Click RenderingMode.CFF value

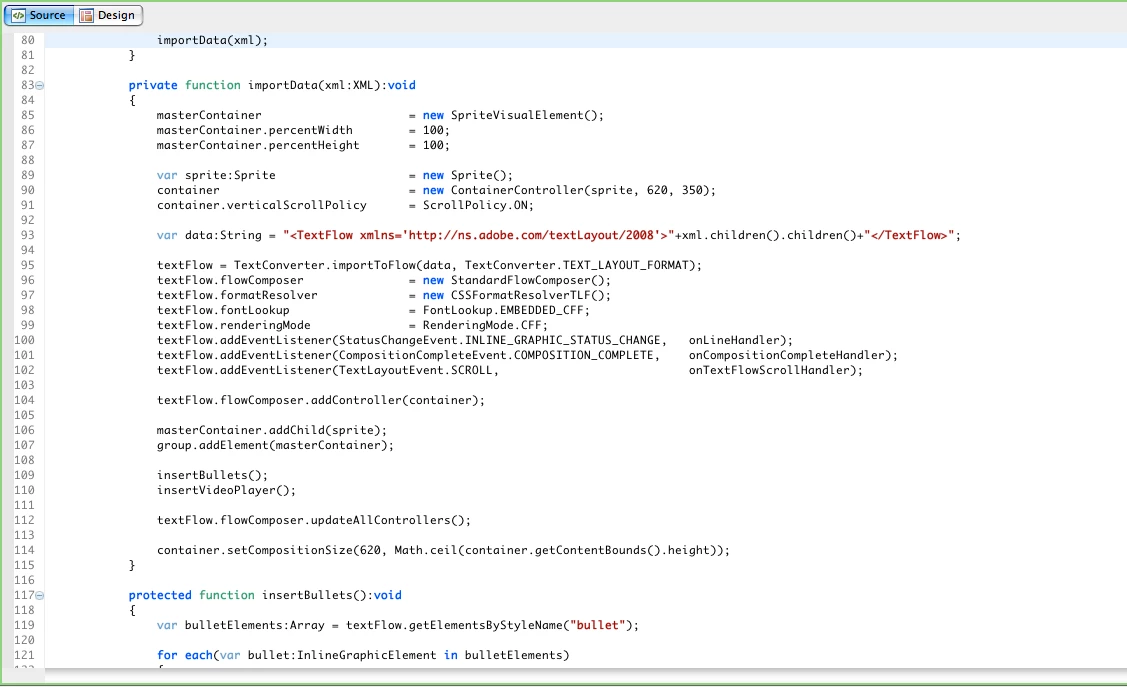pos(482,326)
